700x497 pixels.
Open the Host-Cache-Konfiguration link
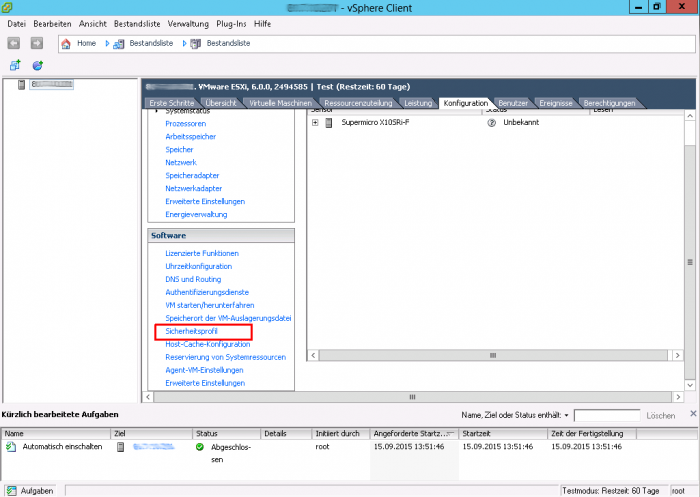[208, 344]
